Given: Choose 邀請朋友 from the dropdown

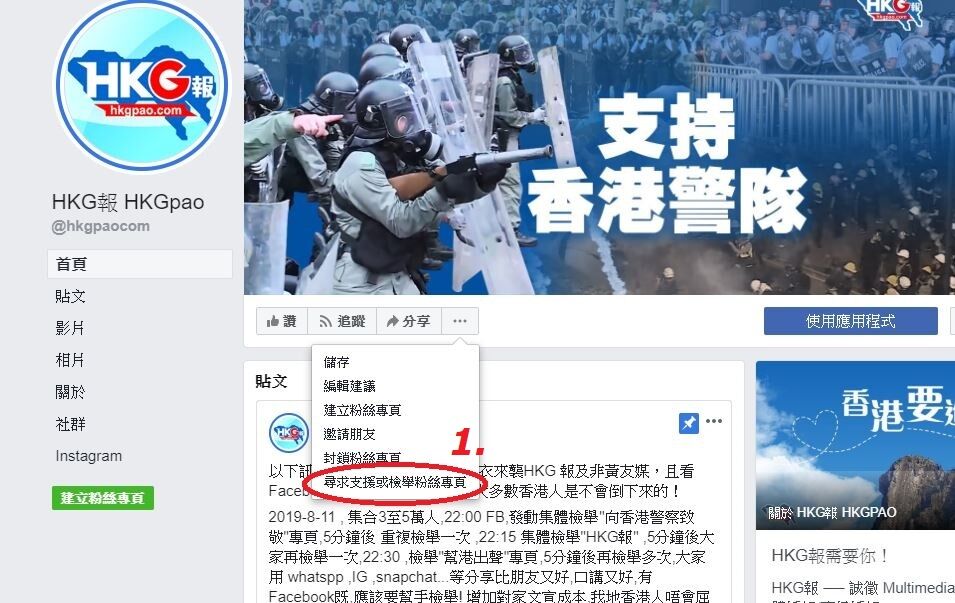Looking at the screenshot, I should pos(350,434).
